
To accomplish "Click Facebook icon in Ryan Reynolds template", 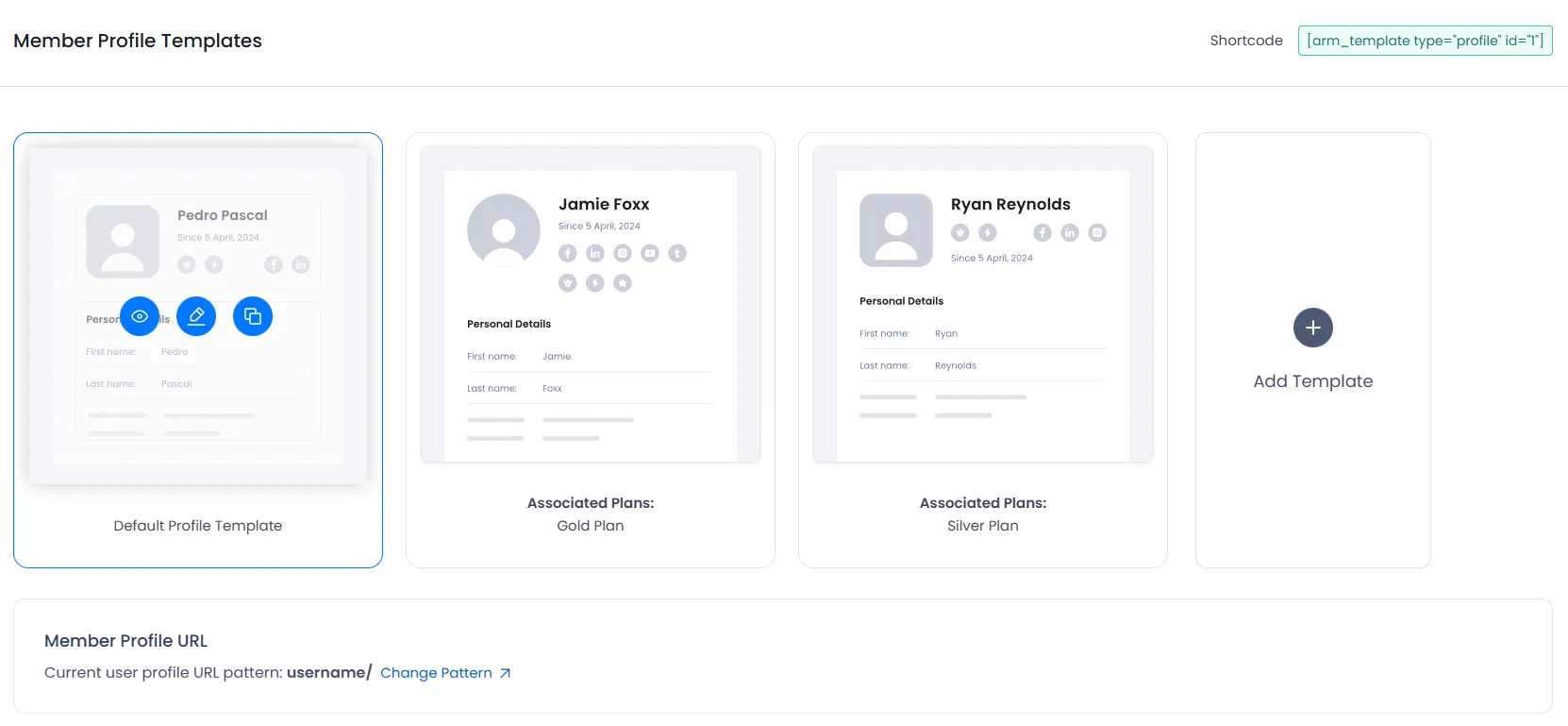I will [x=1043, y=232].
